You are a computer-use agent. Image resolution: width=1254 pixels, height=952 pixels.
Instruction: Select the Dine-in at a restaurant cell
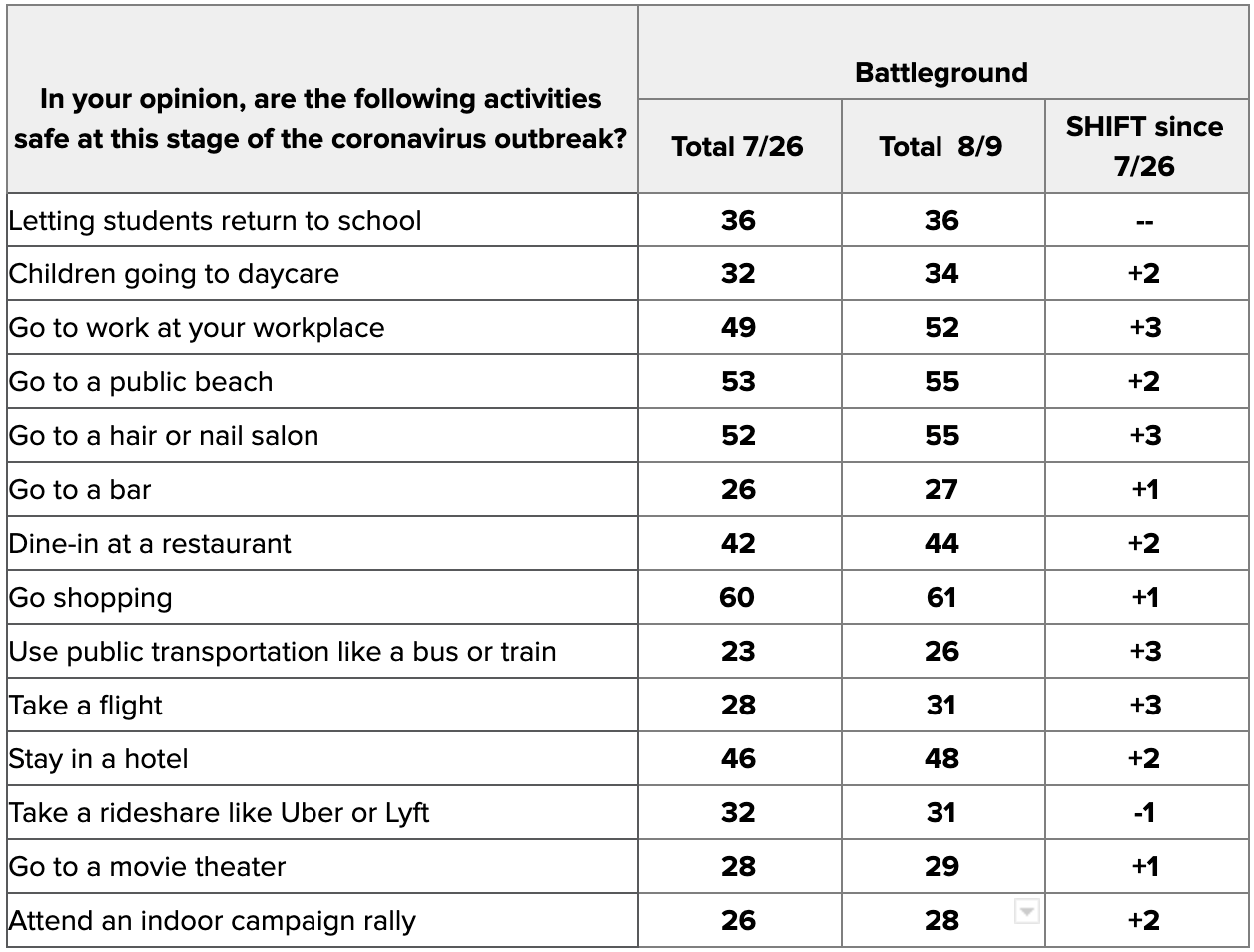(x=321, y=543)
